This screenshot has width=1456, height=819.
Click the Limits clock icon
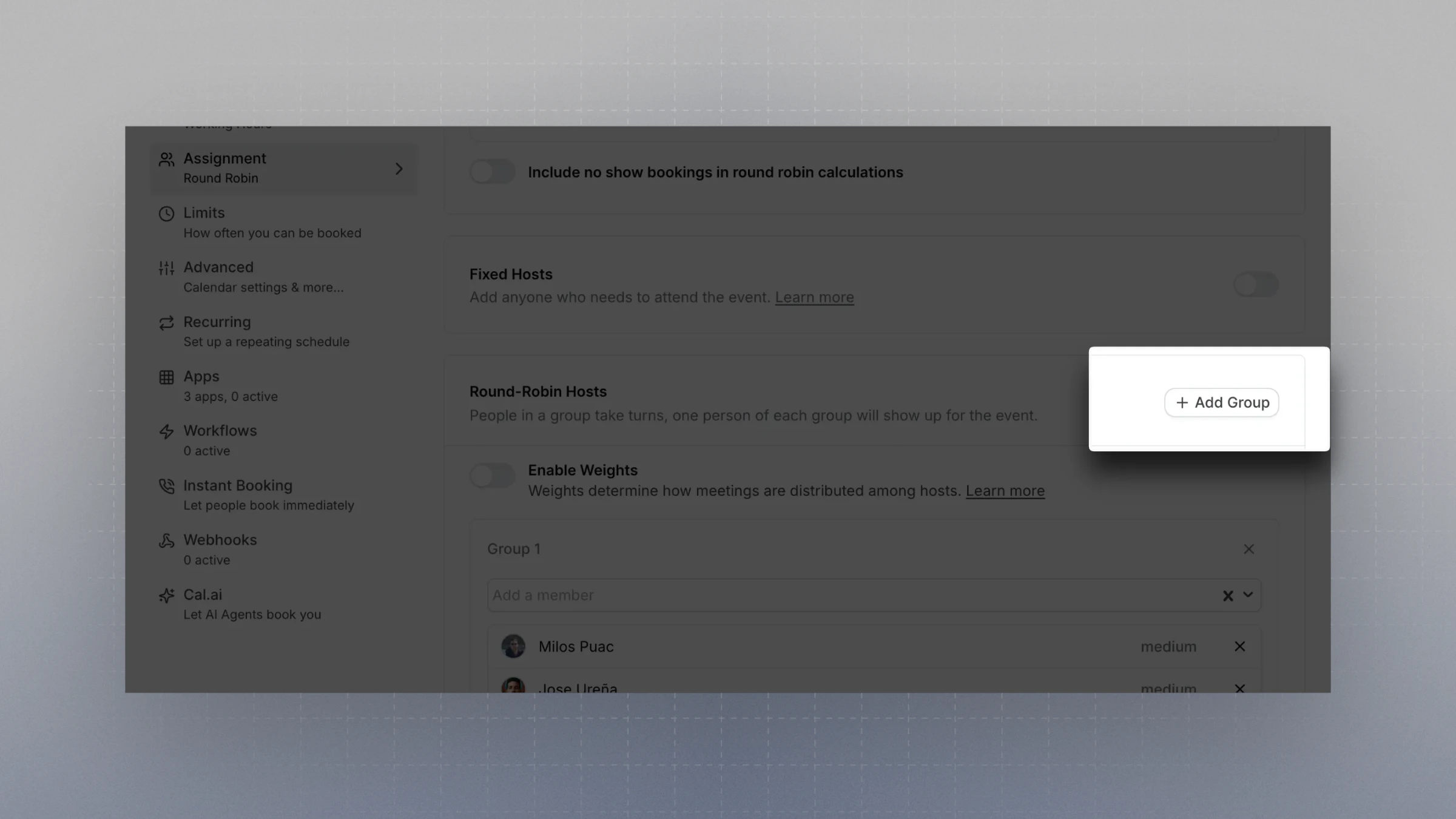[x=166, y=214]
